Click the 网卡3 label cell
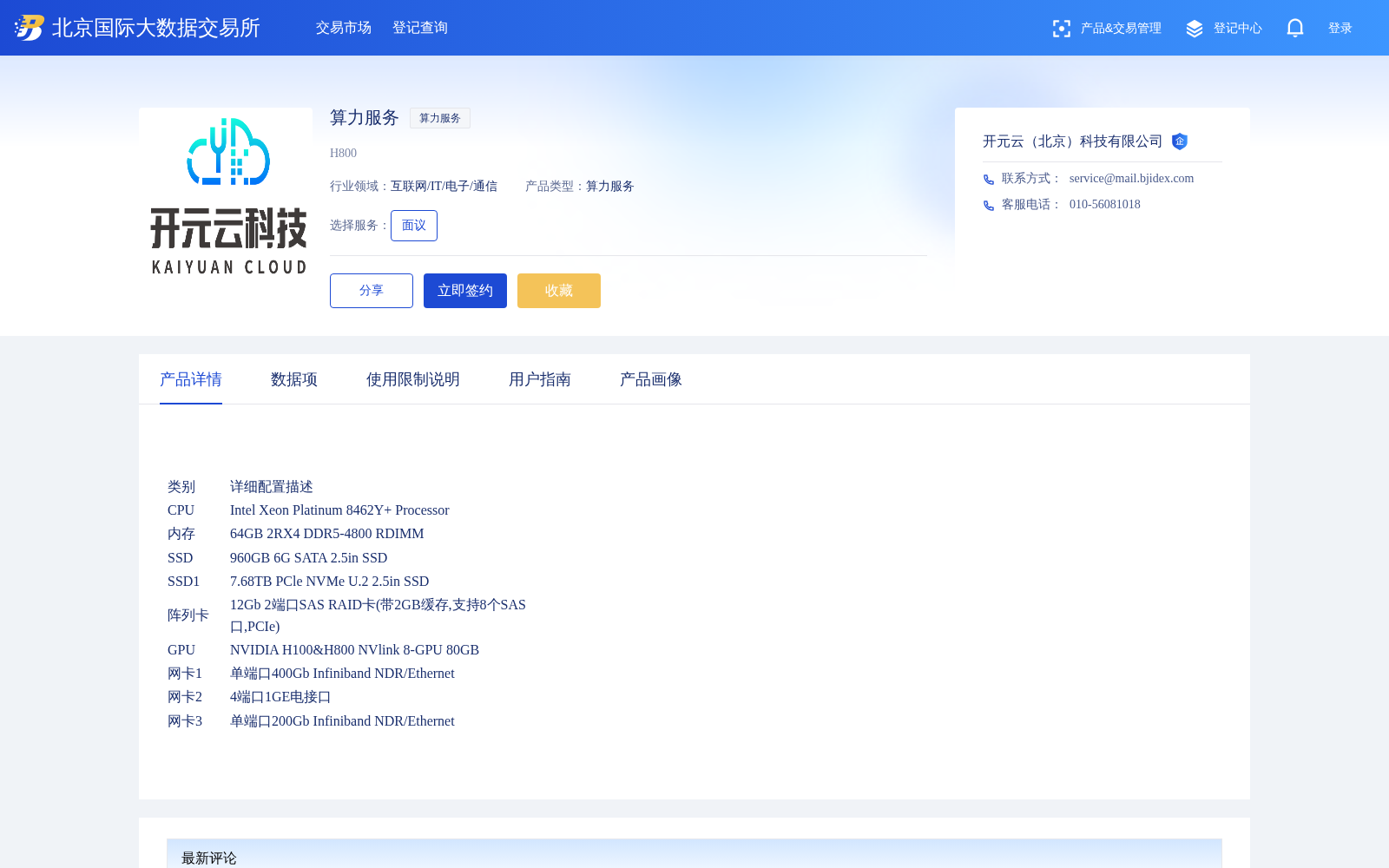The height and width of the screenshot is (868, 1389). pos(185,721)
